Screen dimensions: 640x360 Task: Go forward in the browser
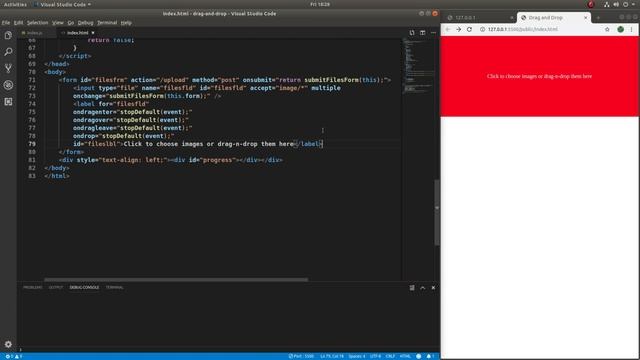click(x=458, y=29)
